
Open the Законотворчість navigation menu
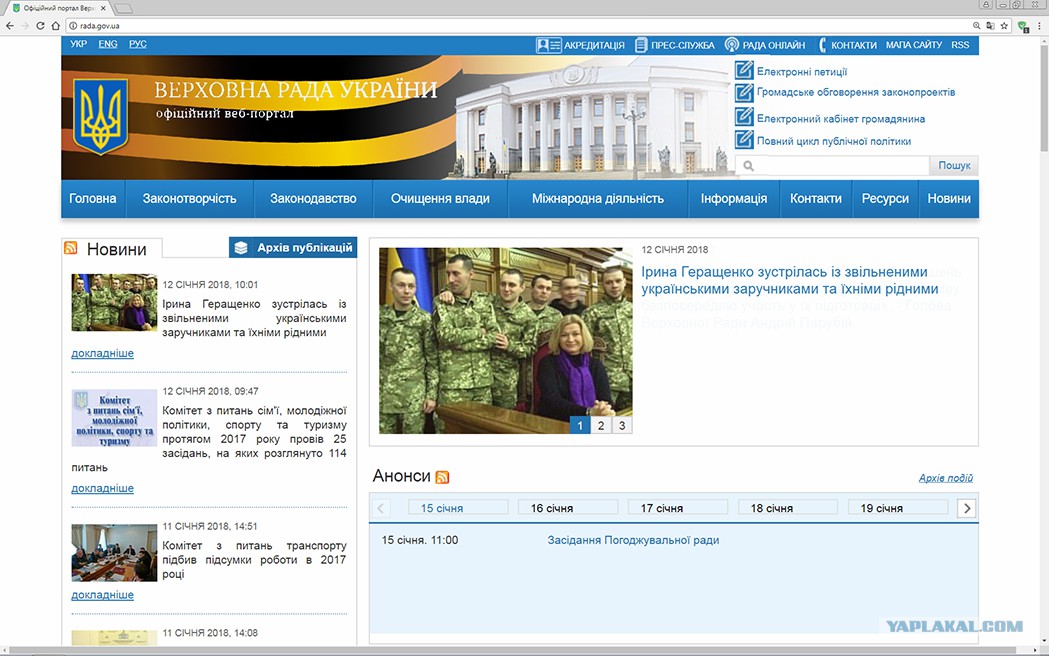coord(189,199)
